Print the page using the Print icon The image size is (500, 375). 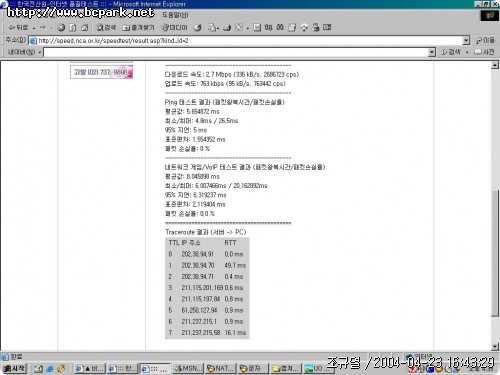pos(227,27)
